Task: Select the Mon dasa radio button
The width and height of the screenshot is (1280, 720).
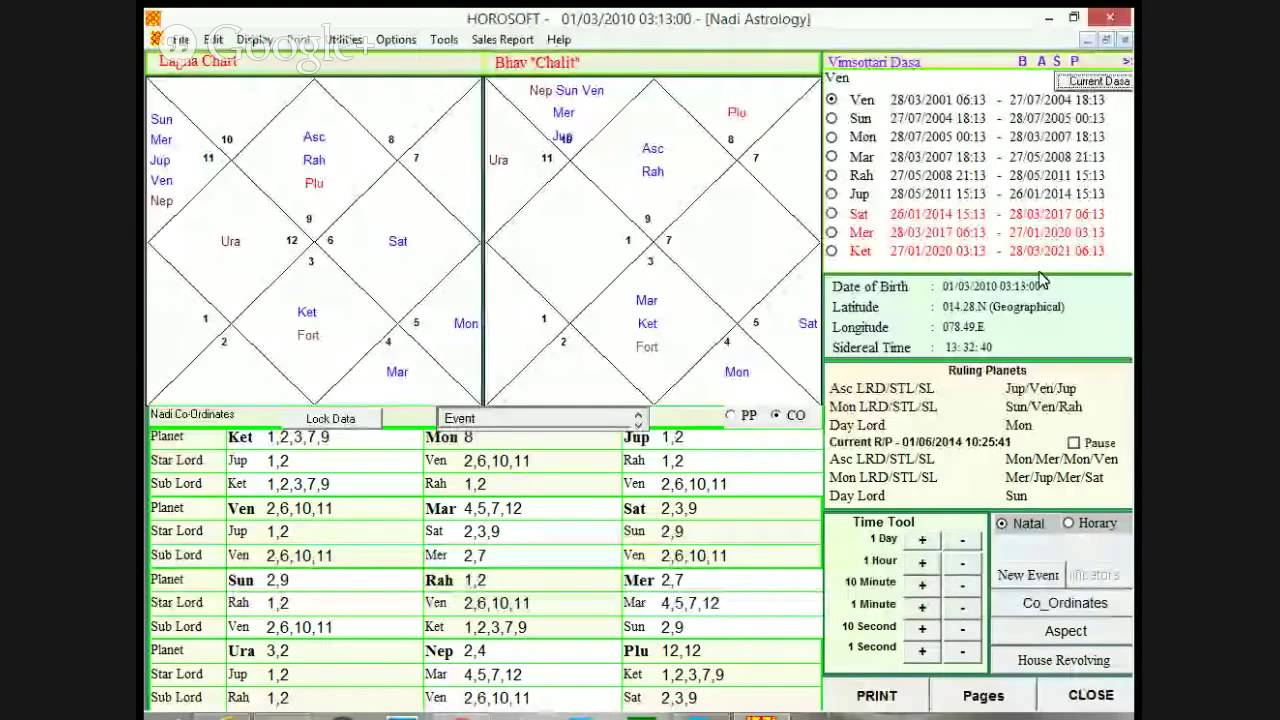Action: (832, 137)
